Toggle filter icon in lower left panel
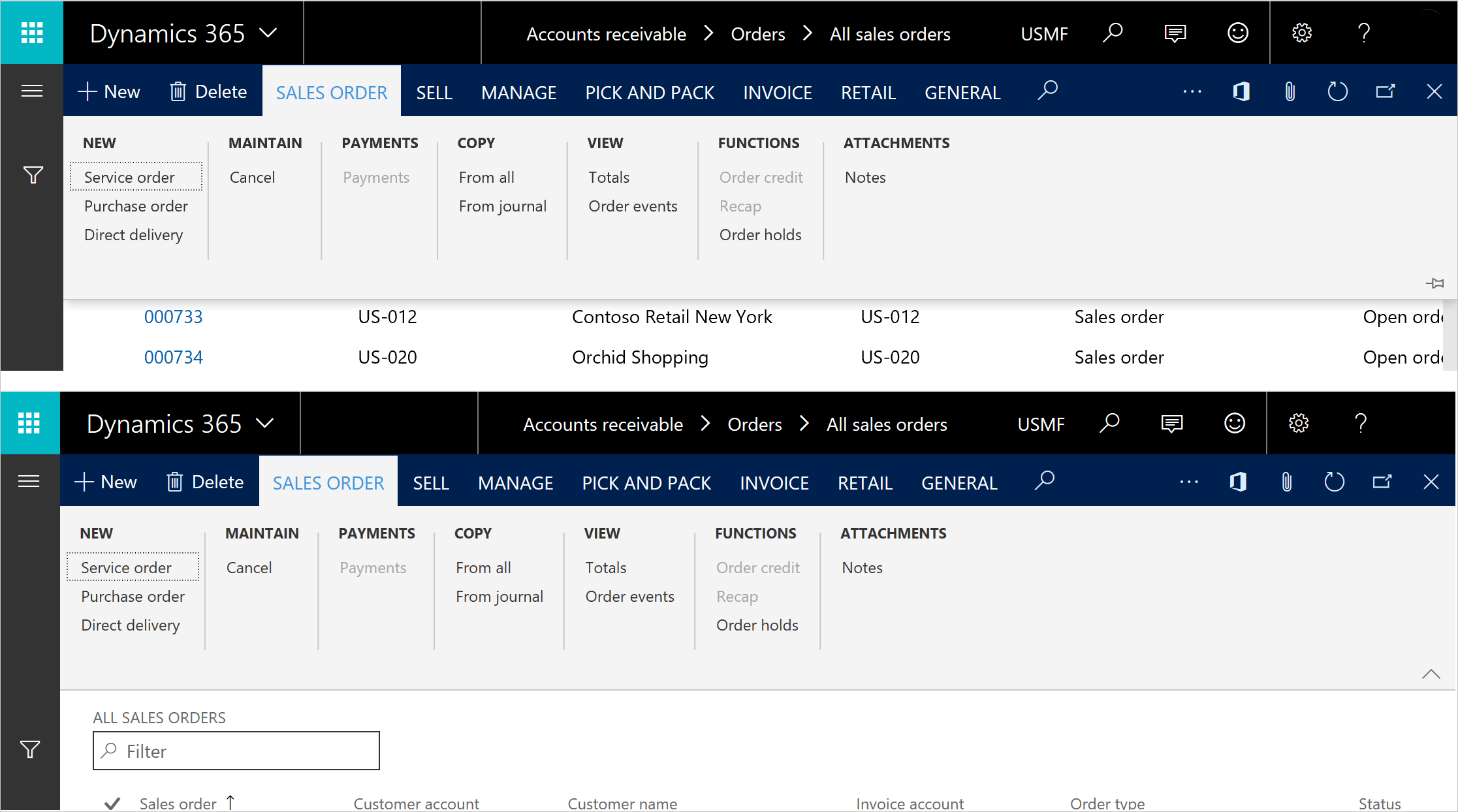 pyautogui.click(x=30, y=750)
